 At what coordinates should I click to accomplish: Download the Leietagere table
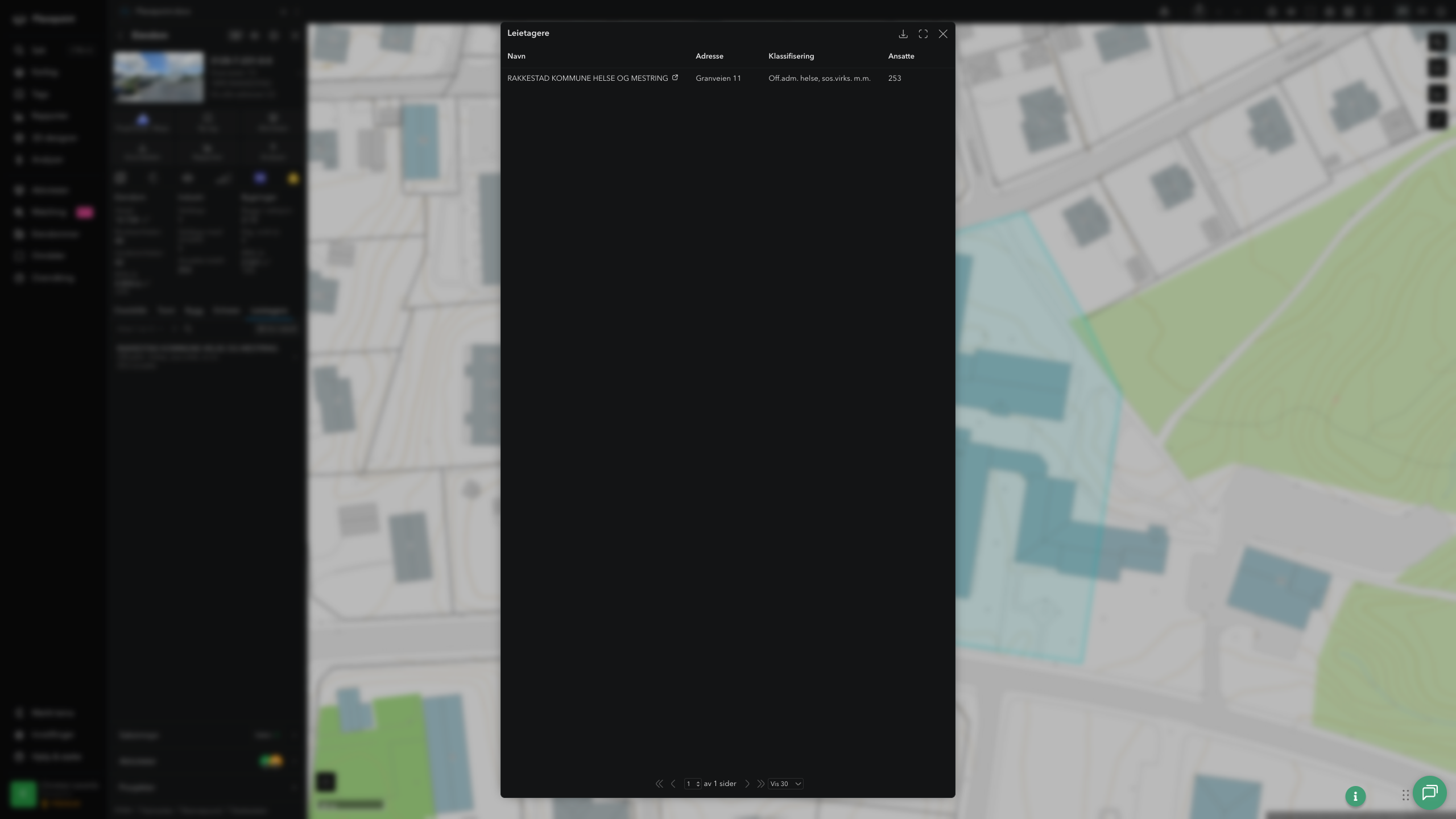point(903,34)
